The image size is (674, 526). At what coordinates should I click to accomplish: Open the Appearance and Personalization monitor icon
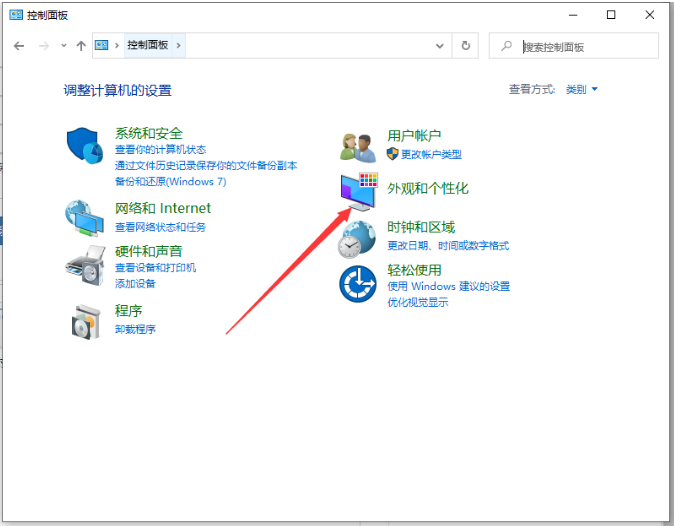(x=357, y=190)
